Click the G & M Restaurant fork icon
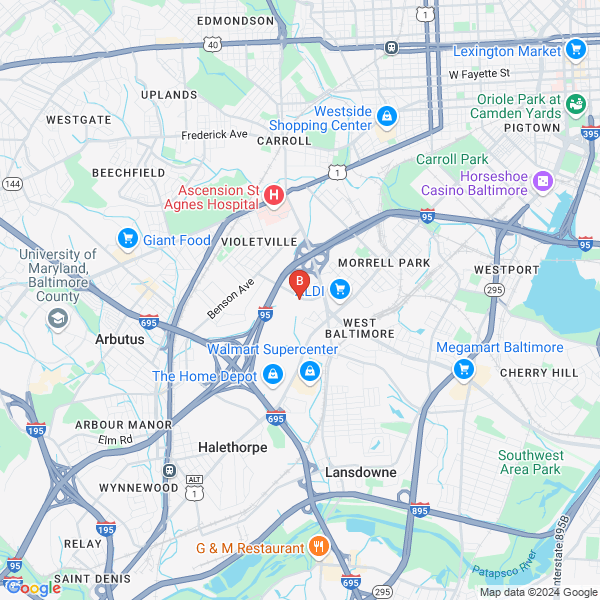Image resolution: width=600 pixels, height=600 pixels. pos(319,547)
